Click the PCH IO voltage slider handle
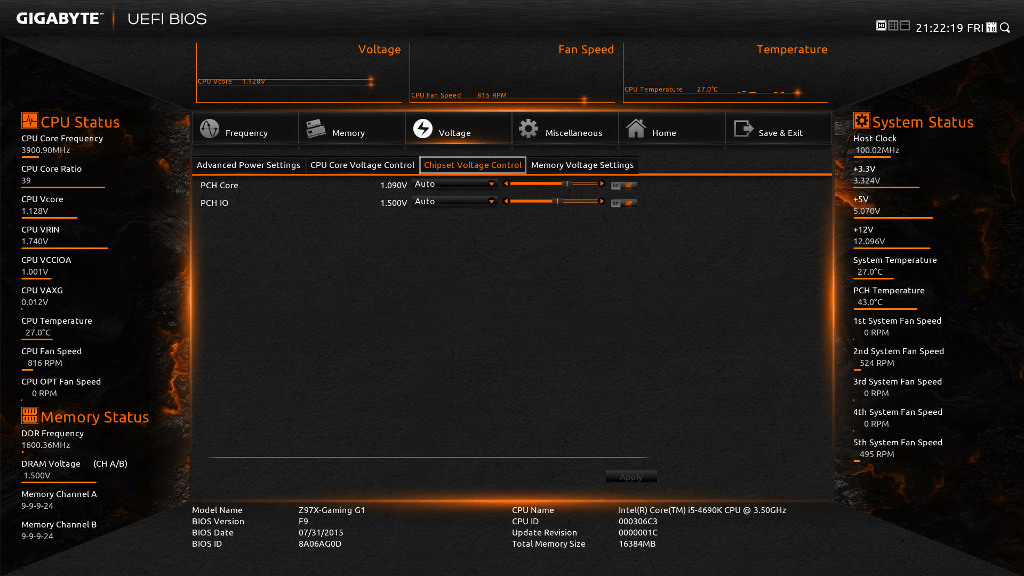The image size is (1024, 576). (x=557, y=202)
